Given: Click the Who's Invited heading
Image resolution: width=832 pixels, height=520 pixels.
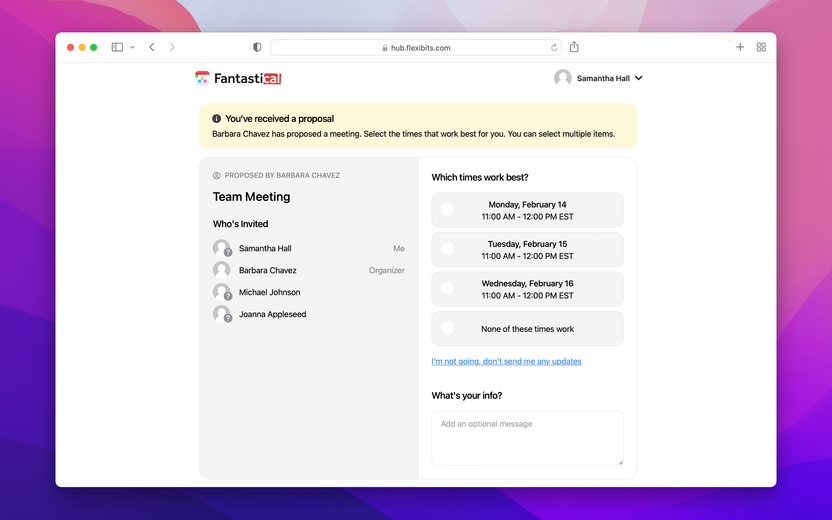Looking at the screenshot, I should point(240,224).
